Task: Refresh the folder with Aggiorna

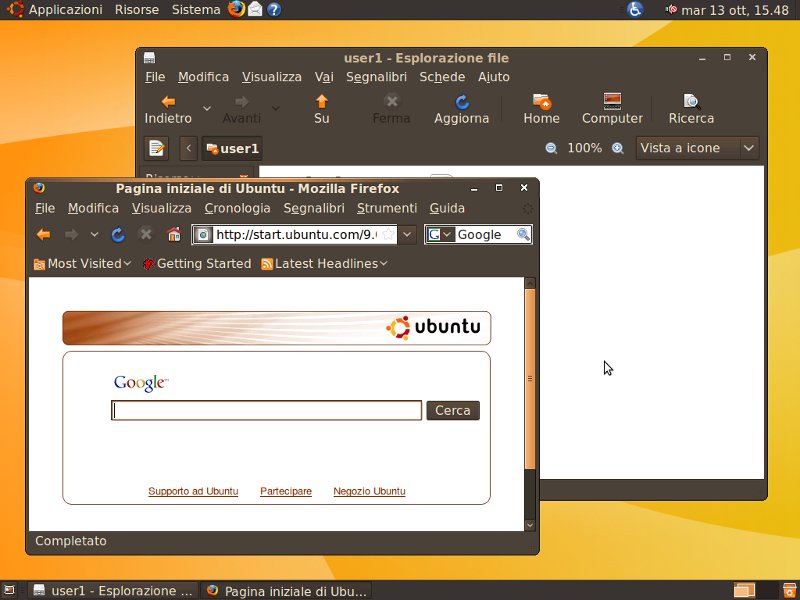Action: pyautogui.click(x=462, y=109)
